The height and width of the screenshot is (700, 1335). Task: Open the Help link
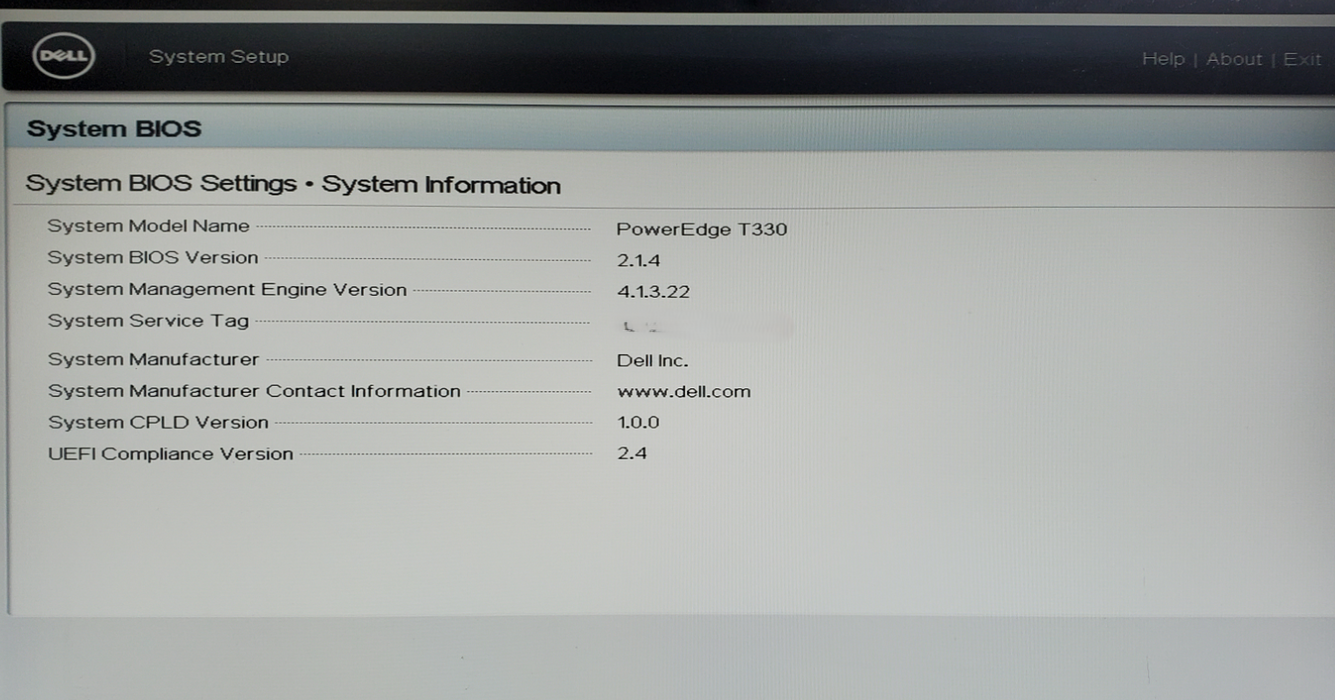[x=1163, y=59]
